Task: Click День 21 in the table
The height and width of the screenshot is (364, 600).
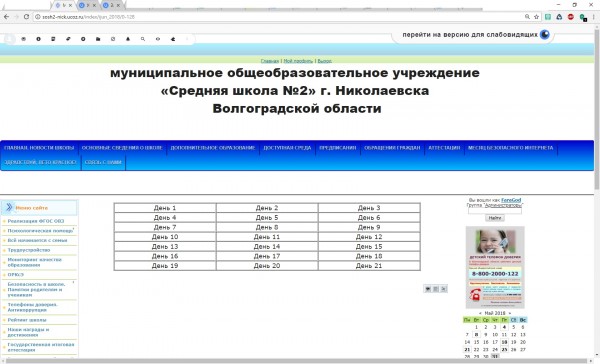Action: 369,266
